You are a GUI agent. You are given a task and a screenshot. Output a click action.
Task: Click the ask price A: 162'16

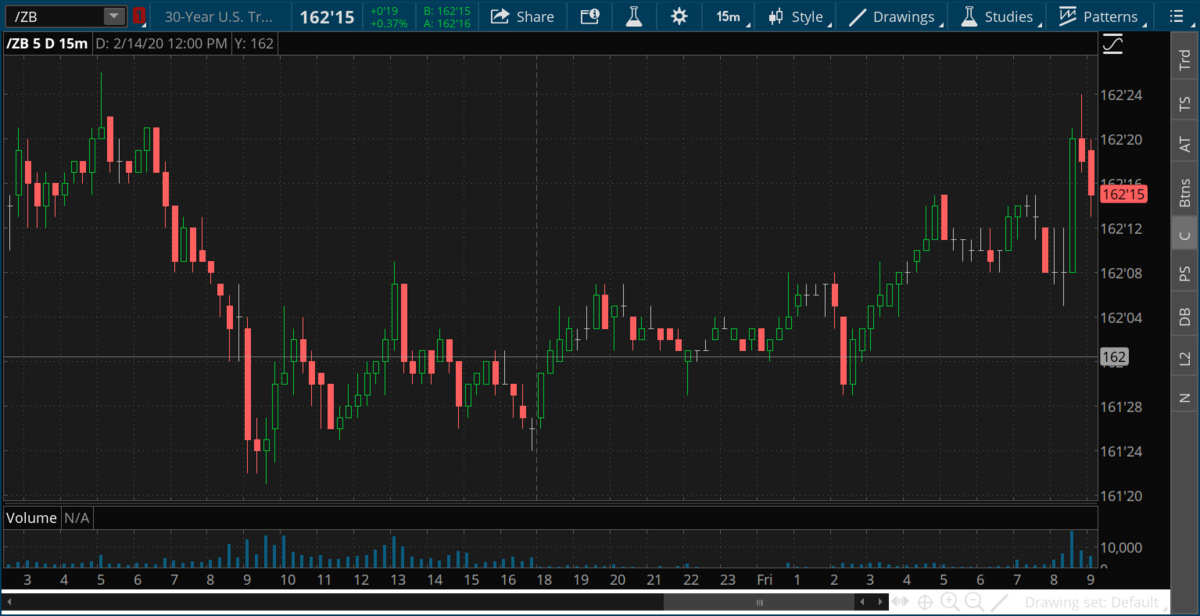447,22
